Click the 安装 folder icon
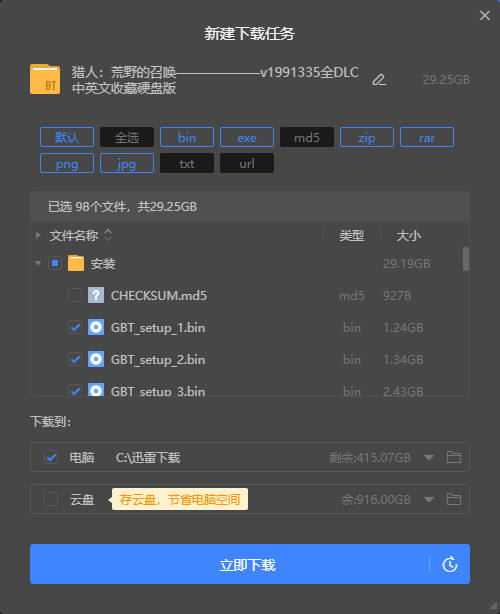500x614 pixels. point(76,264)
